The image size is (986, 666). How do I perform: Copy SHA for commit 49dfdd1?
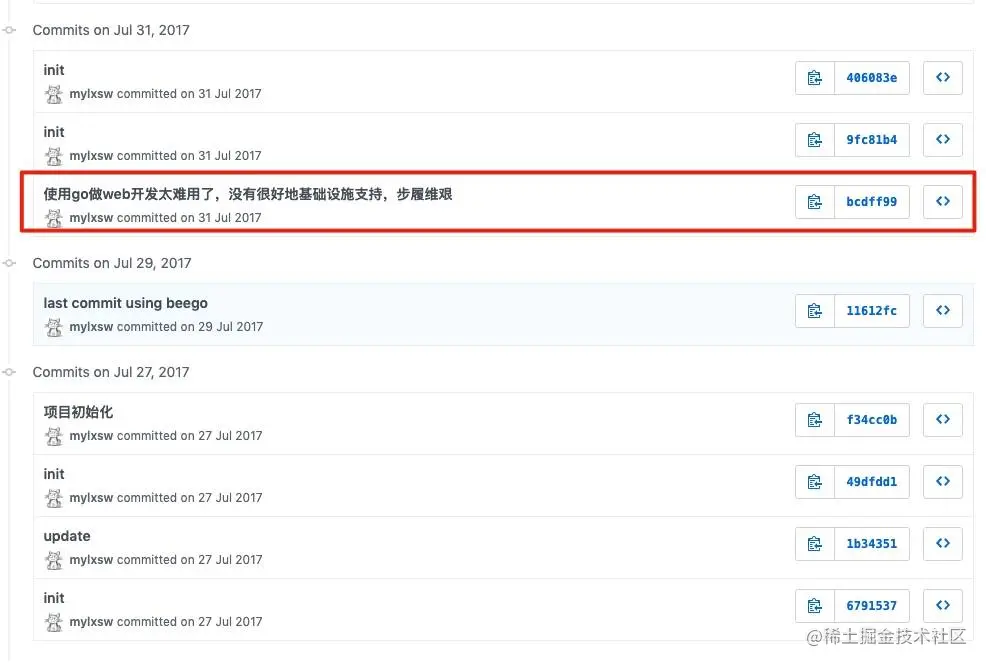[x=815, y=482]
